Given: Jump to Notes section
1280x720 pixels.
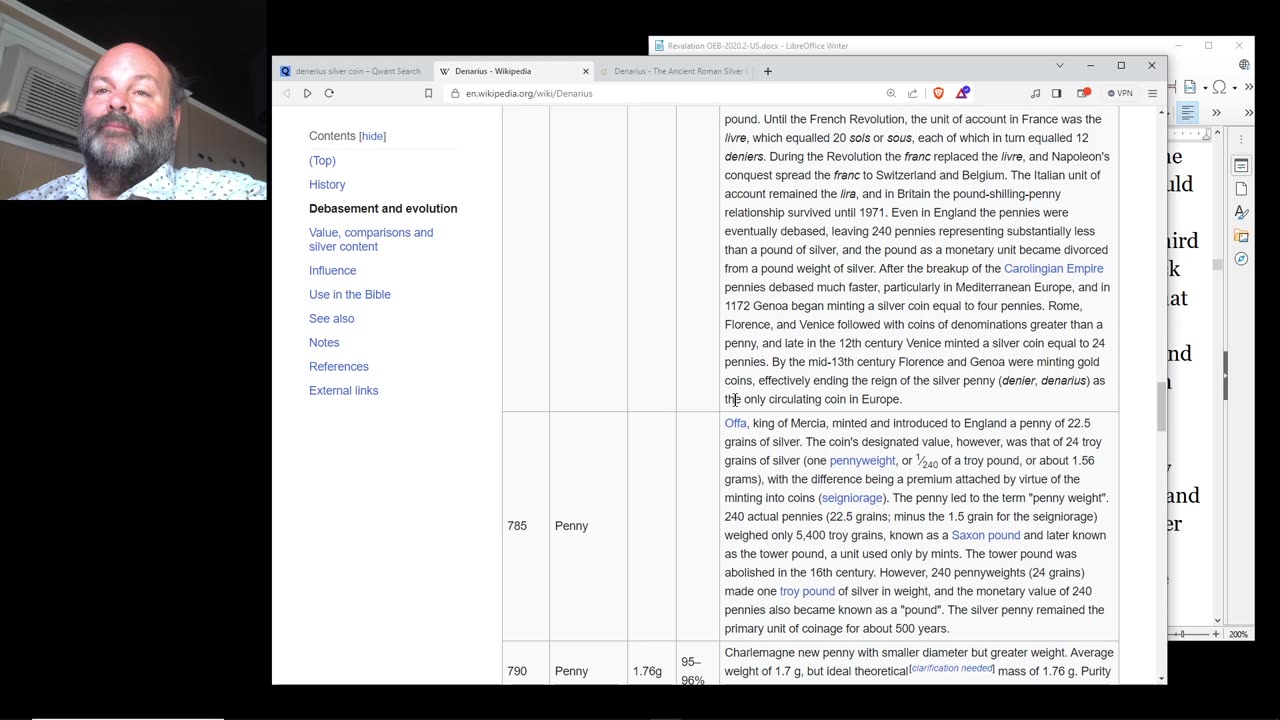Looking at the screenshot, I should (324, 342).
